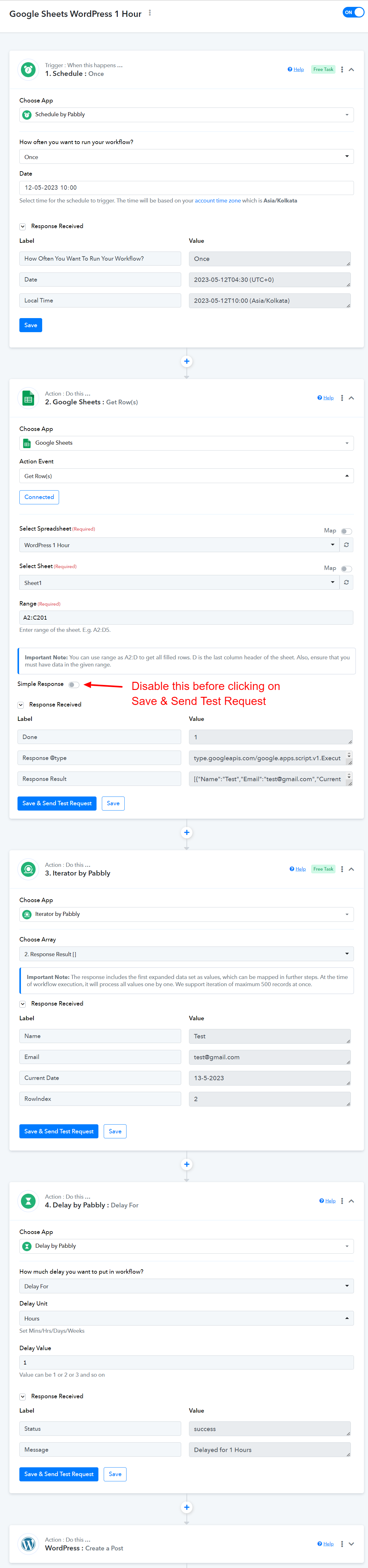Image resolution: width=368 pixels, height=1568 pixels.
Task: Open three-dot menu for Schedule step
Action: (342, 69)
